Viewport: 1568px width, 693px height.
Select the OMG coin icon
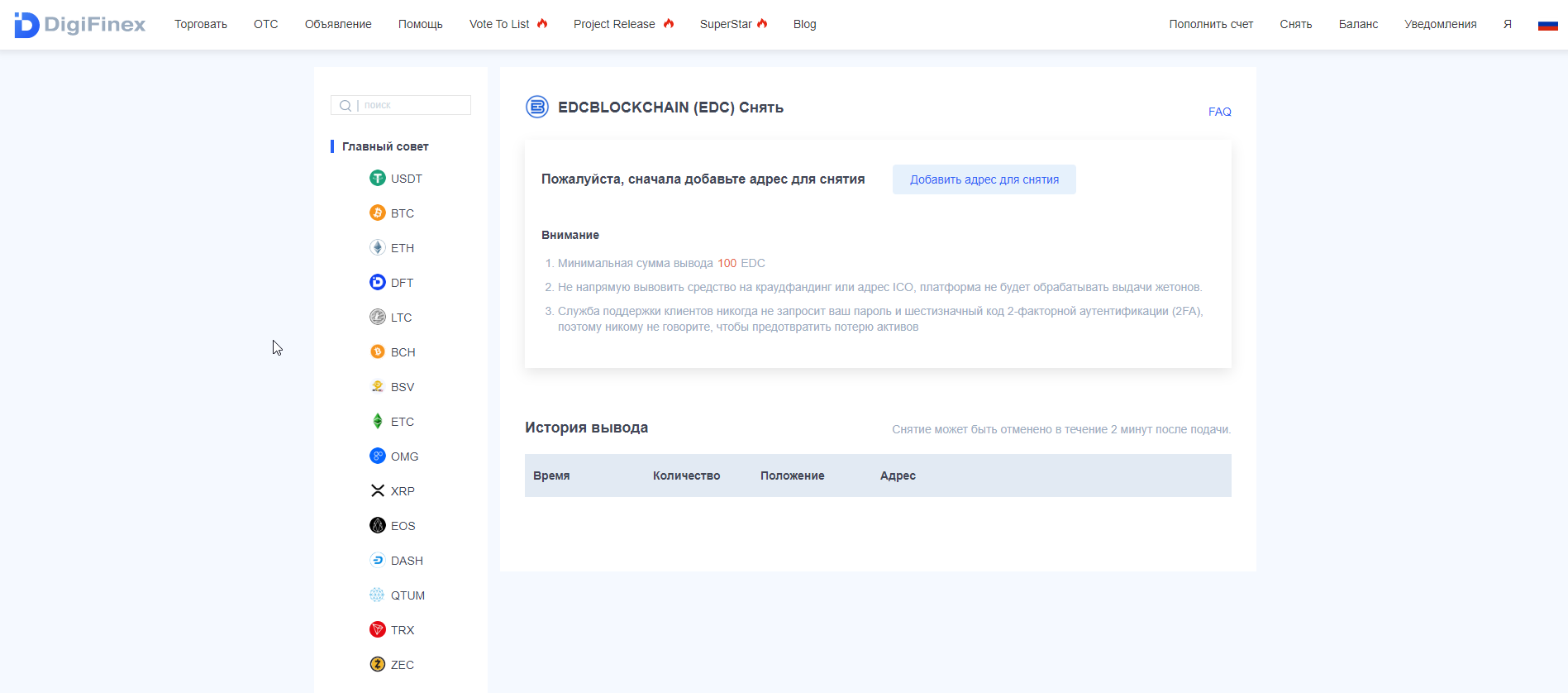(378, 456)
